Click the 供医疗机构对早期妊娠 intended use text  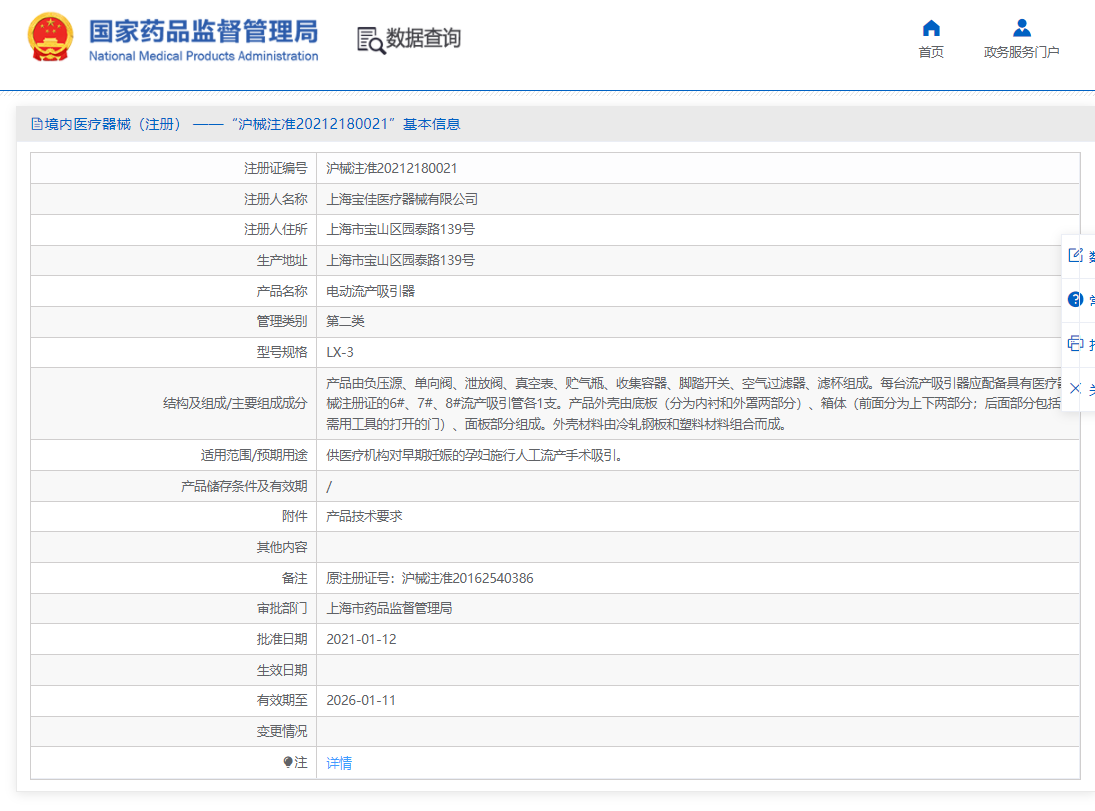474,455
